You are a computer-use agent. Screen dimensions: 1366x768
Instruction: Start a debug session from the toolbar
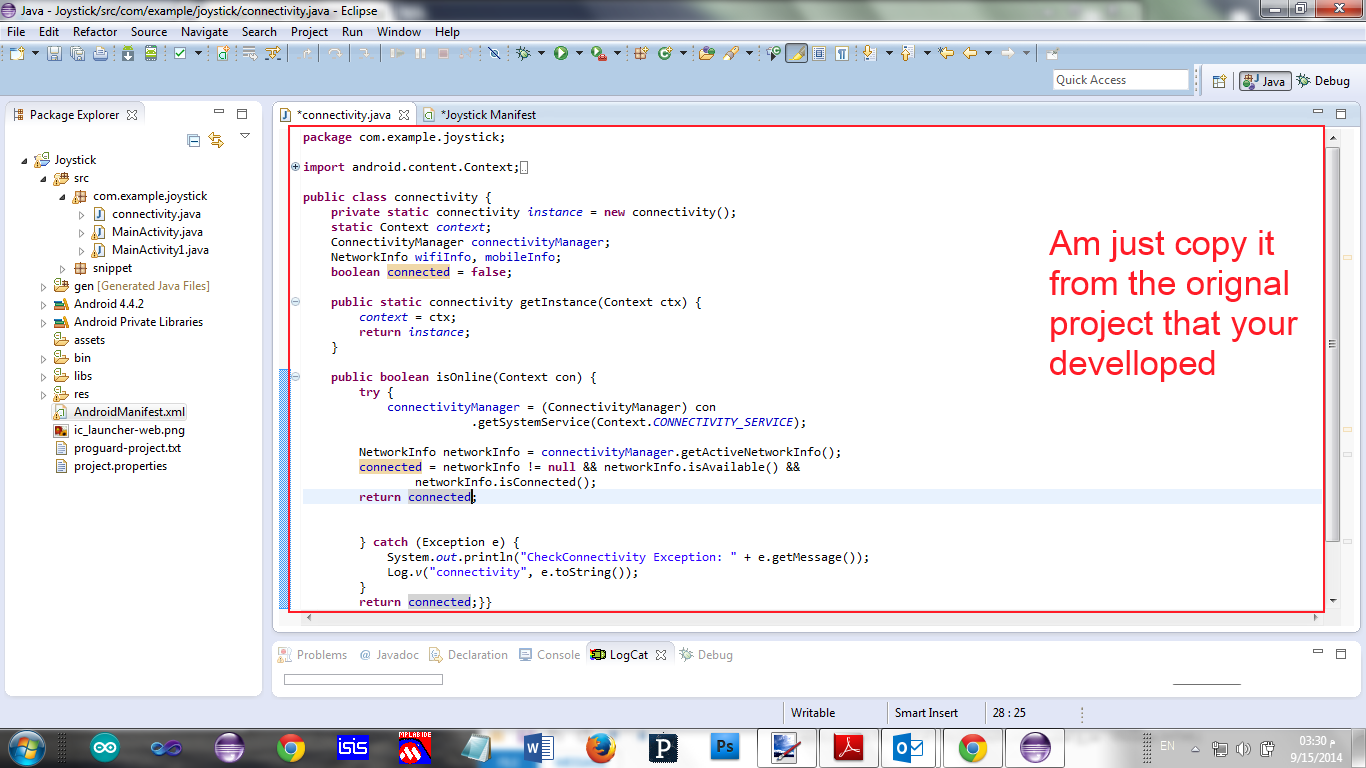(524, 55)
